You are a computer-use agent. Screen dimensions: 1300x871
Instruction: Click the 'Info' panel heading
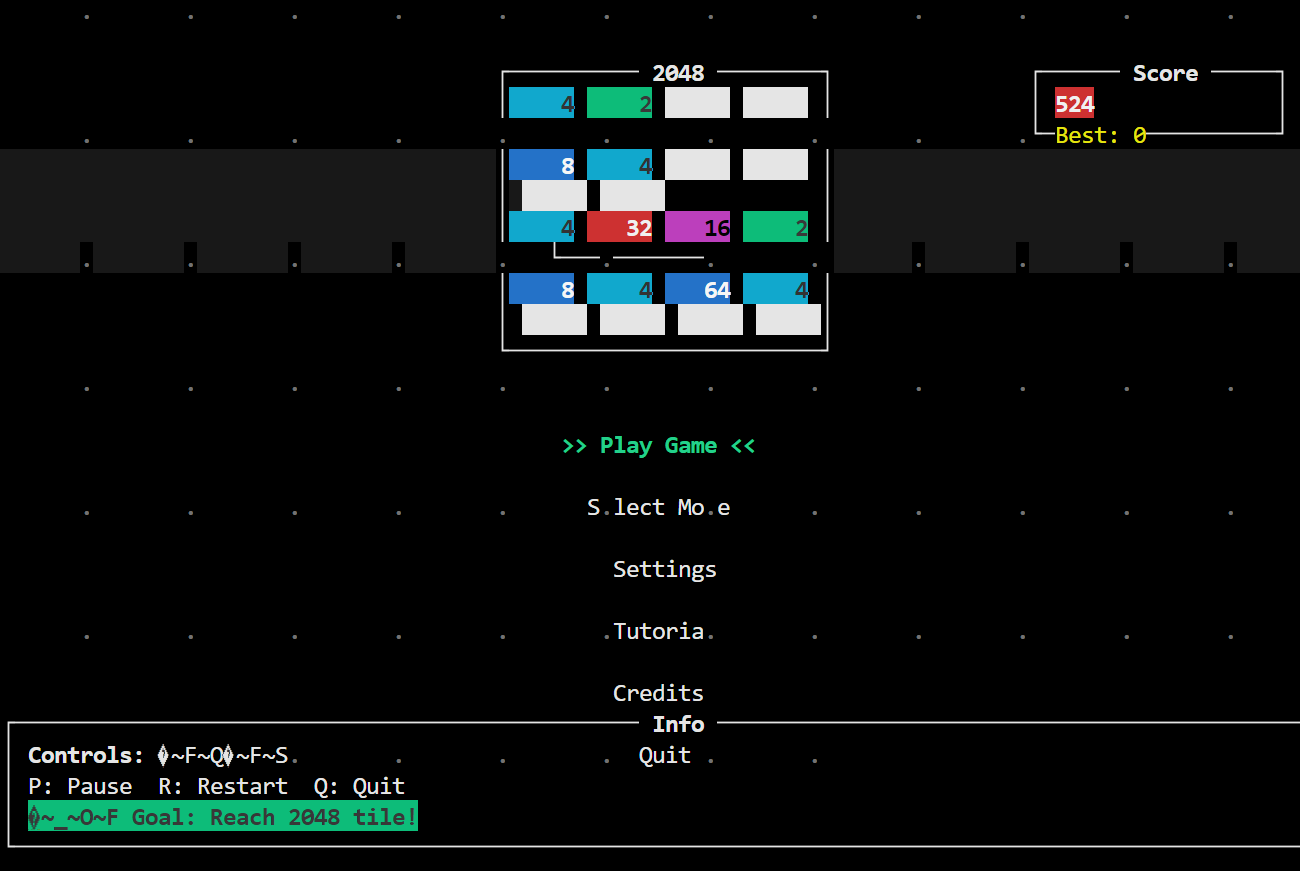pyautogui.click(x=678, y=724)
